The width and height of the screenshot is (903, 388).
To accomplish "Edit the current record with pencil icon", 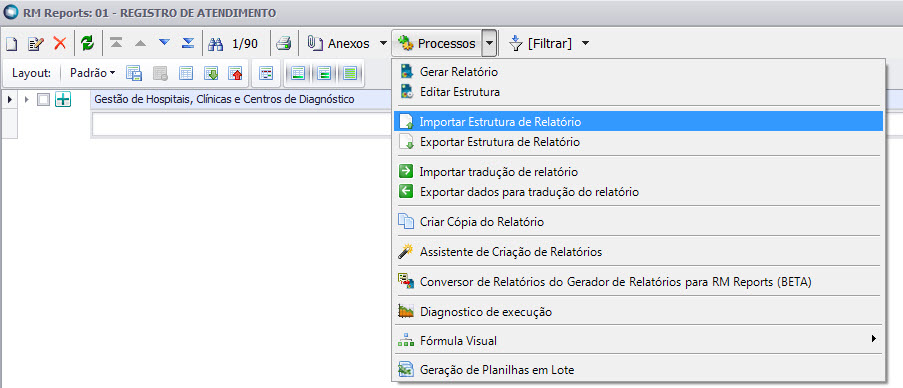I will pos(36,44).
